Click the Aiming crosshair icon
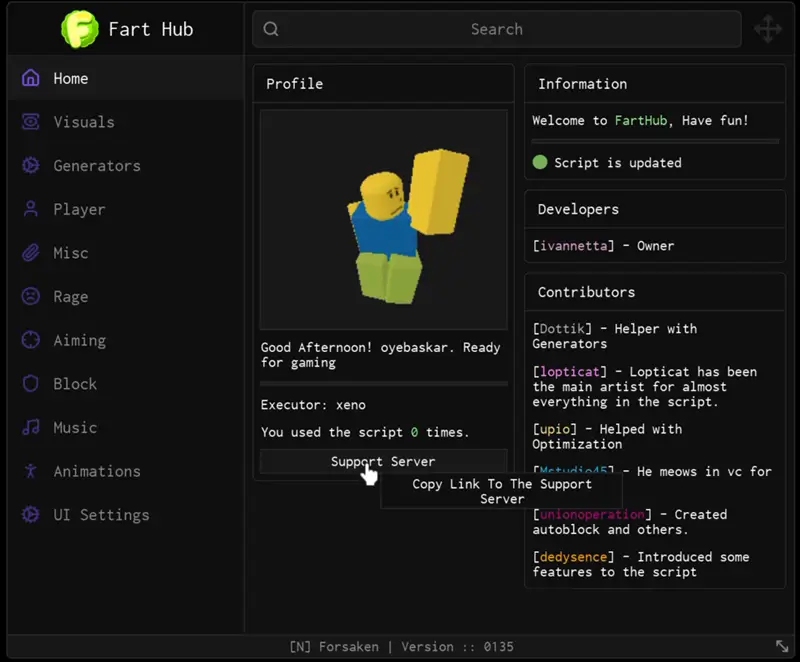Screen dimensions: 800x662 [x=31, y=340]
